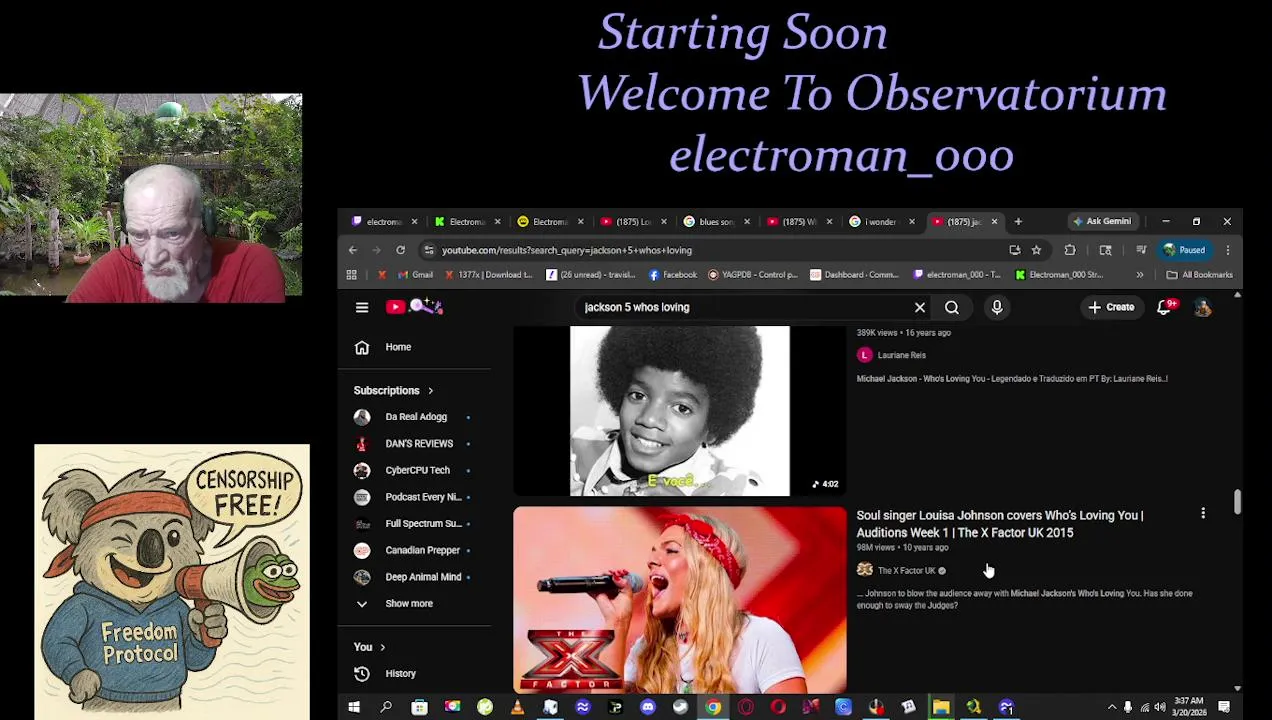Screen dimensions: 1272x720
Task: Open the taskbar clock showing 3:37 AM
Action: [x=1191, y=708]
